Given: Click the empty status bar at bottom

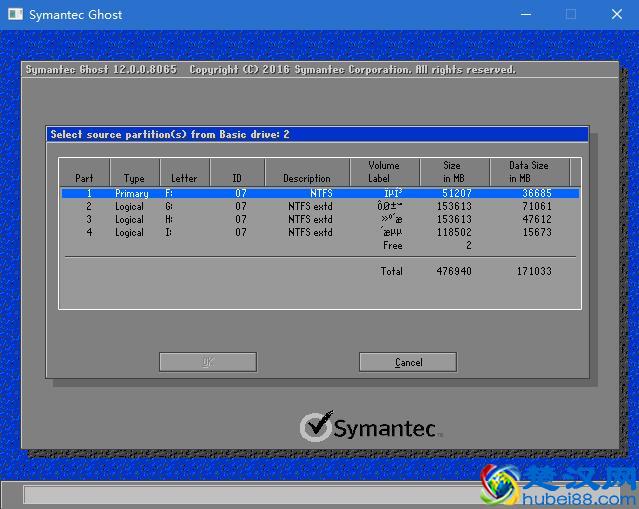Looking at the screenshot, I should (250, 495).
